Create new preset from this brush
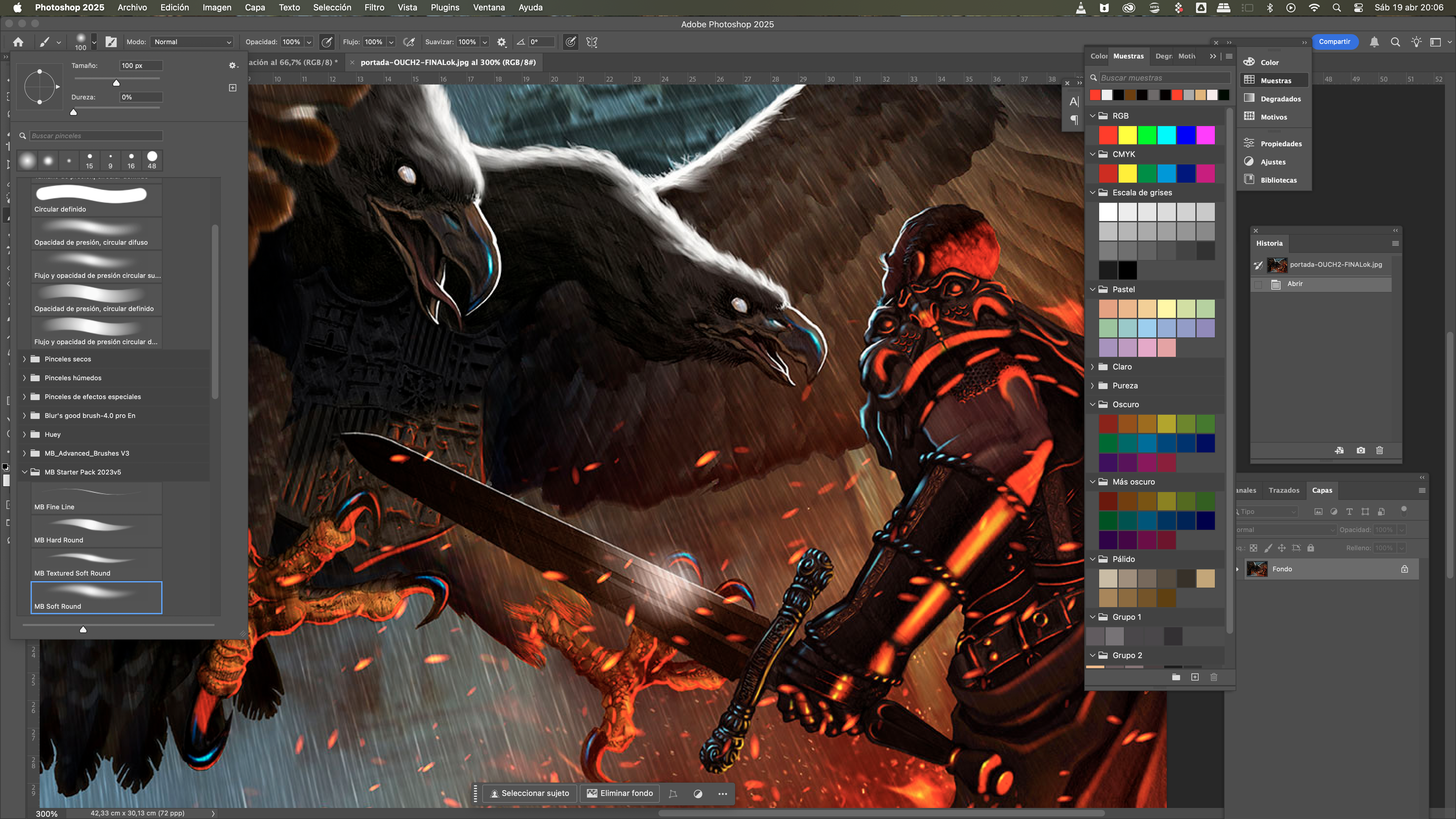Viewport: 1456px width, 819px height. 232,88
